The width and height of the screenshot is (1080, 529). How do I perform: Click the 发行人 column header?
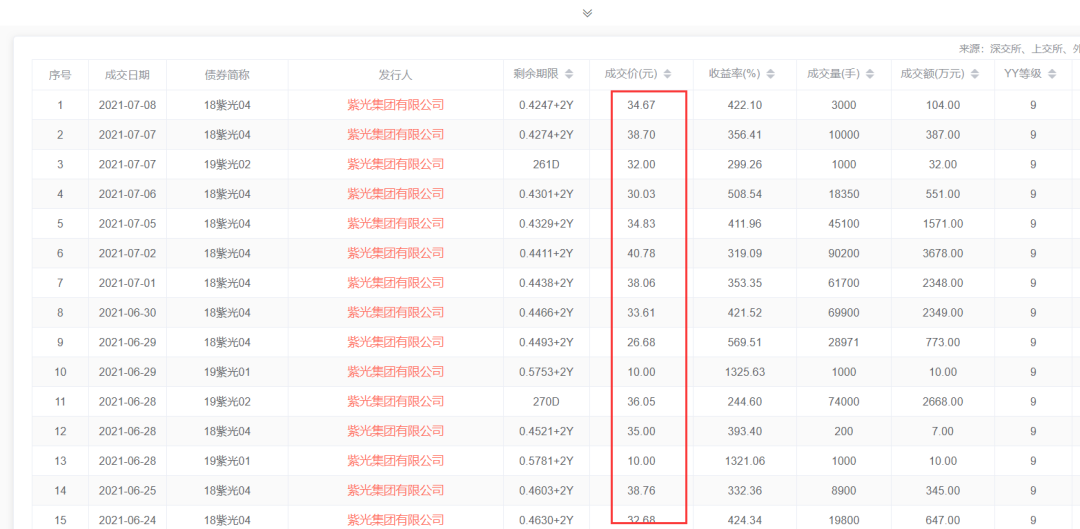coord(395,75)
